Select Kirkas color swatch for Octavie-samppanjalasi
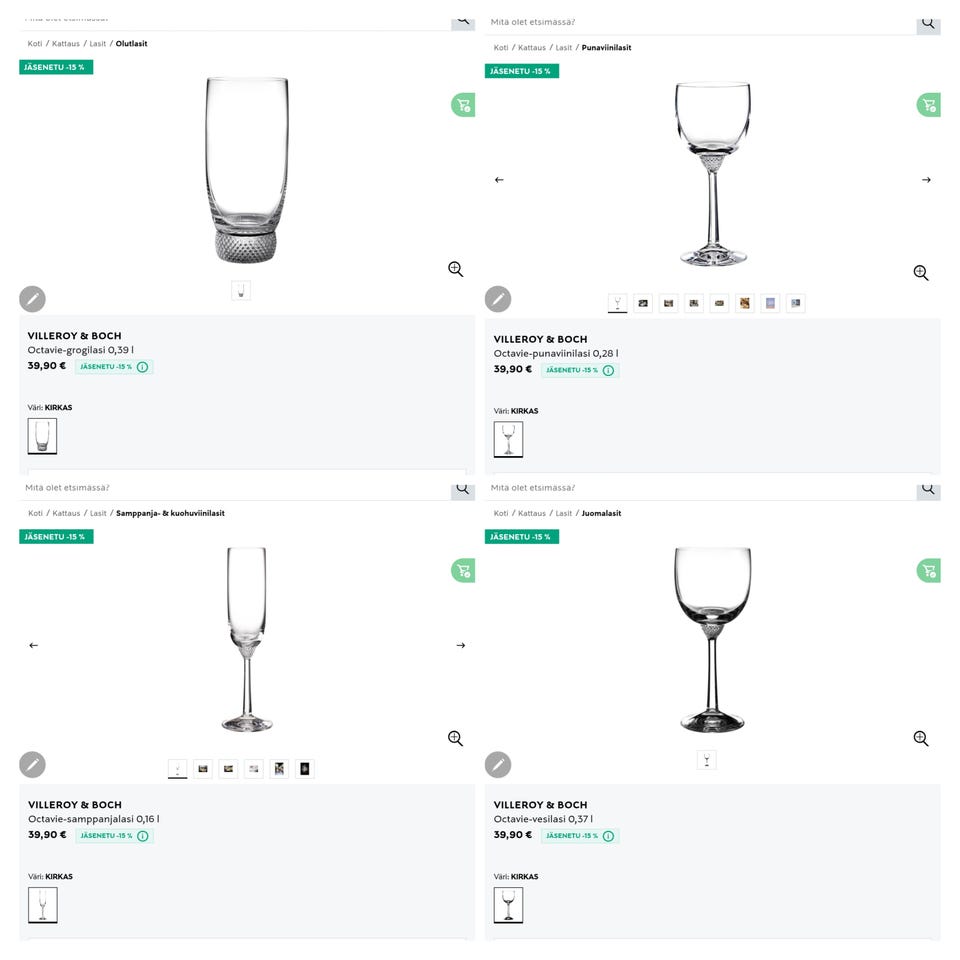This screenshot has width=960, height=960. 42,905
